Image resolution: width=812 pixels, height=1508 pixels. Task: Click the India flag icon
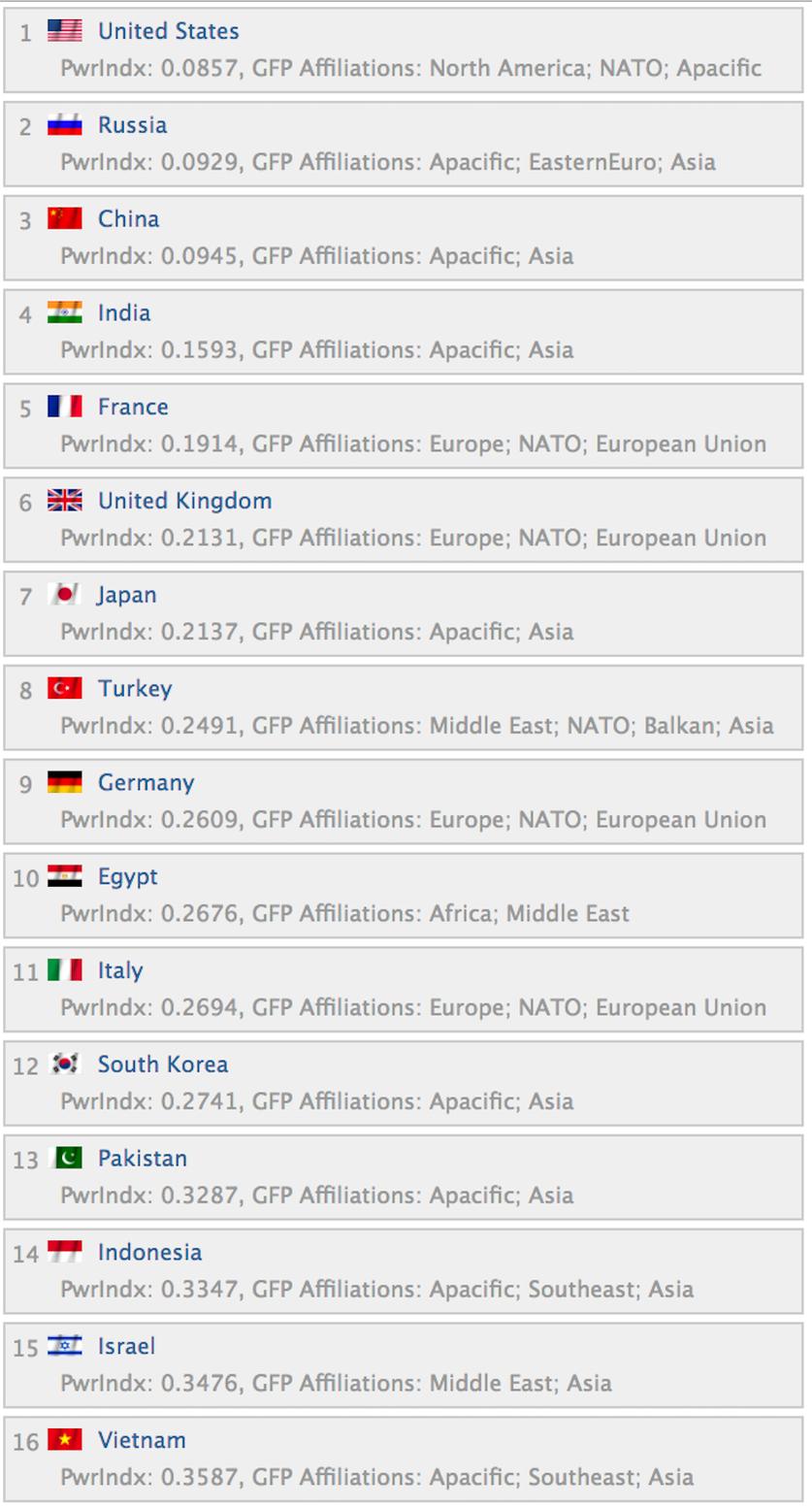pos(65,312)
